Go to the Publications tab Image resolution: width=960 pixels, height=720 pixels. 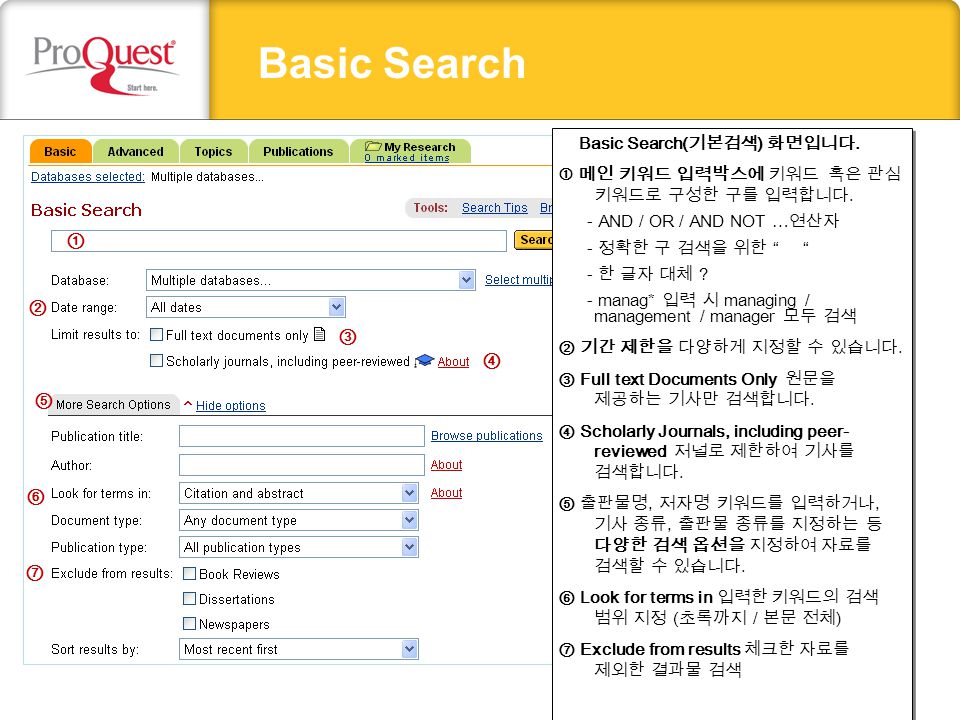(x=298, y=151)
